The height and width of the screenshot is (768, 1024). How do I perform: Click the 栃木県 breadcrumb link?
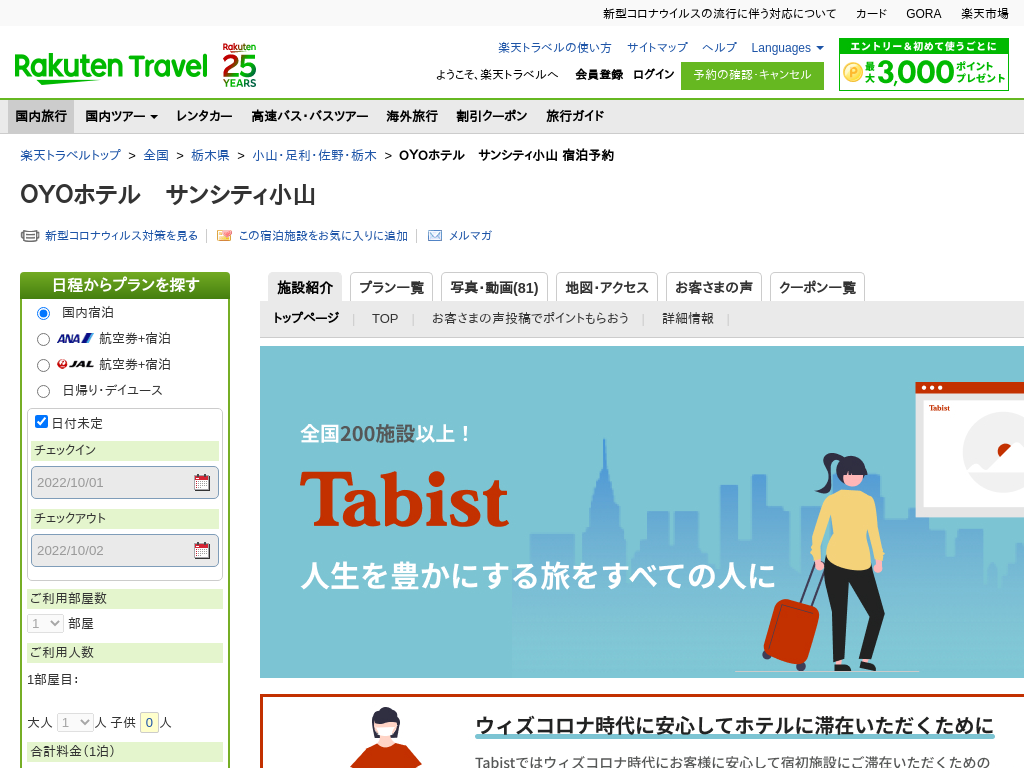click(x=210, y=155)
